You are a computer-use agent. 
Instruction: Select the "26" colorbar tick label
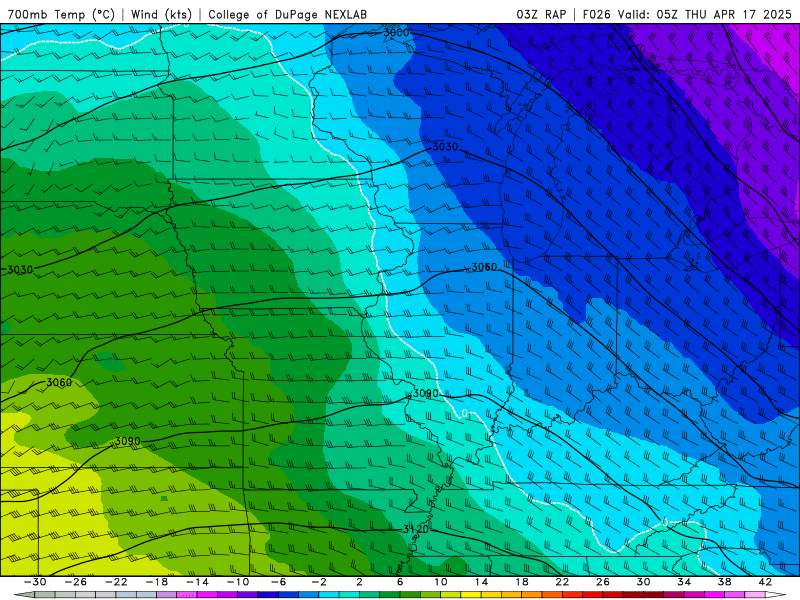coord(603,582)
